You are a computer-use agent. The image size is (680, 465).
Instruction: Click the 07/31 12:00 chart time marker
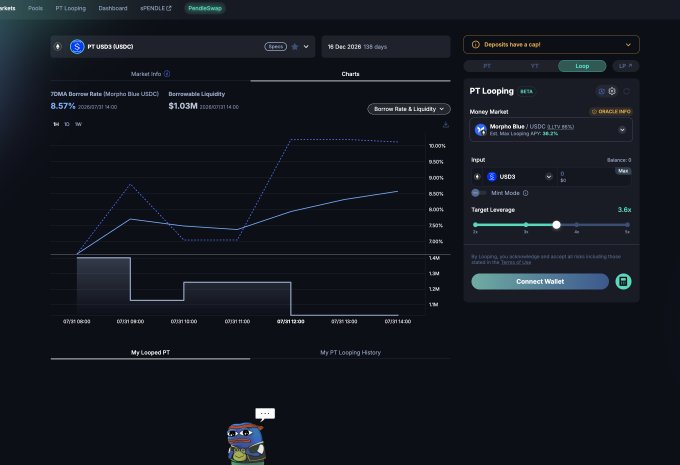pyautogui.click(x=291, y=321)
